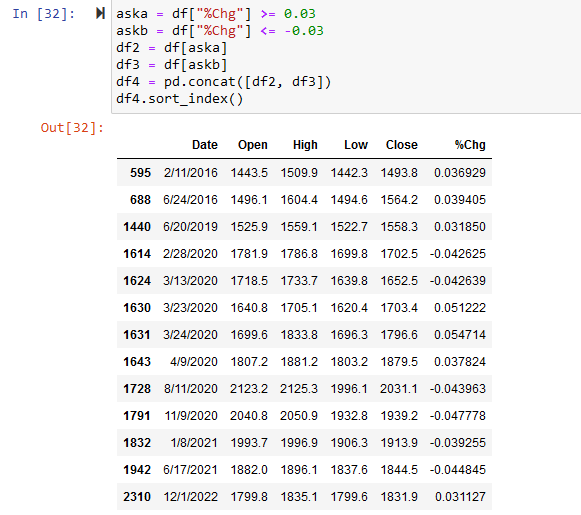Screen dimensions: 581x515
Task: Click %Chg value -0.043963
Action: (458, 389)
